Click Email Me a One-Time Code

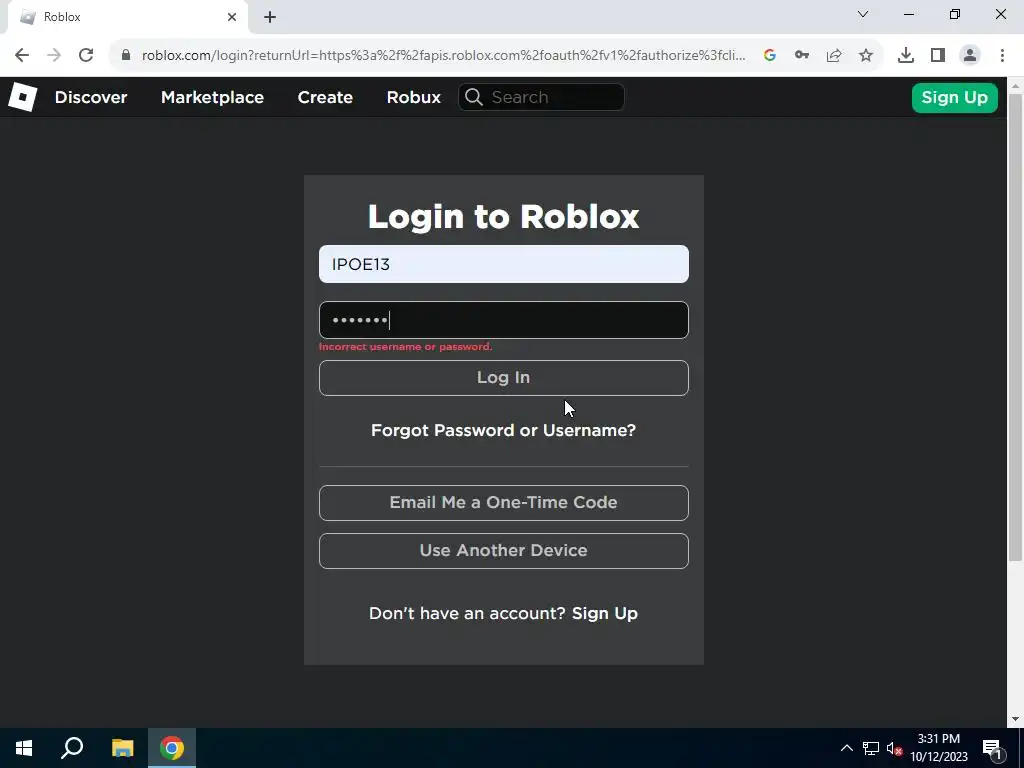coord(504,503)
